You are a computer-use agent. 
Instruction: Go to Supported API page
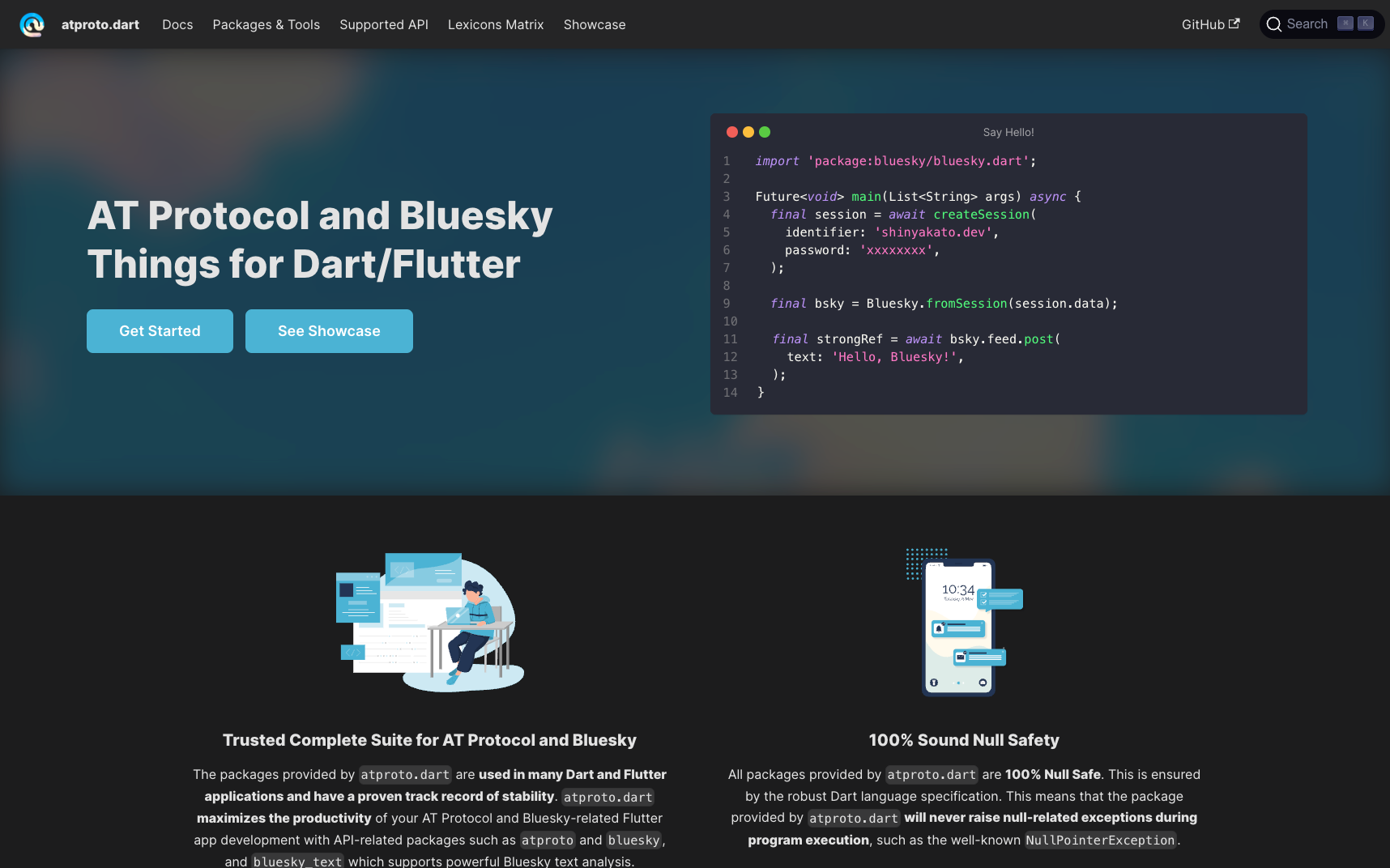coord(384,24)
